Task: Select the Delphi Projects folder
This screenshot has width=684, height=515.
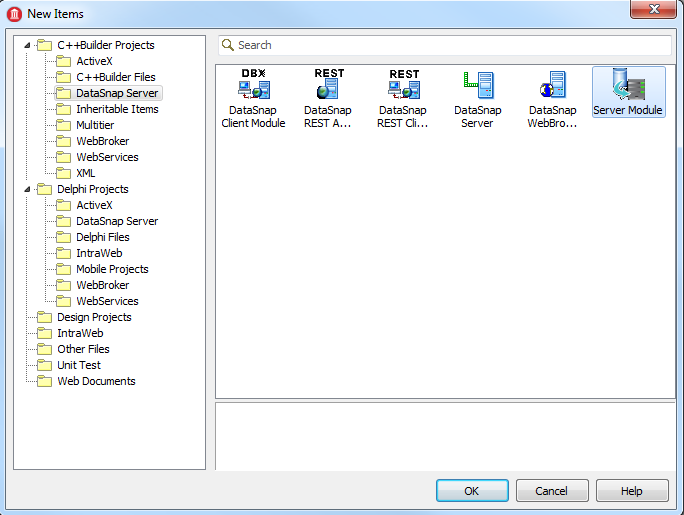Action: tap(92, 189)
